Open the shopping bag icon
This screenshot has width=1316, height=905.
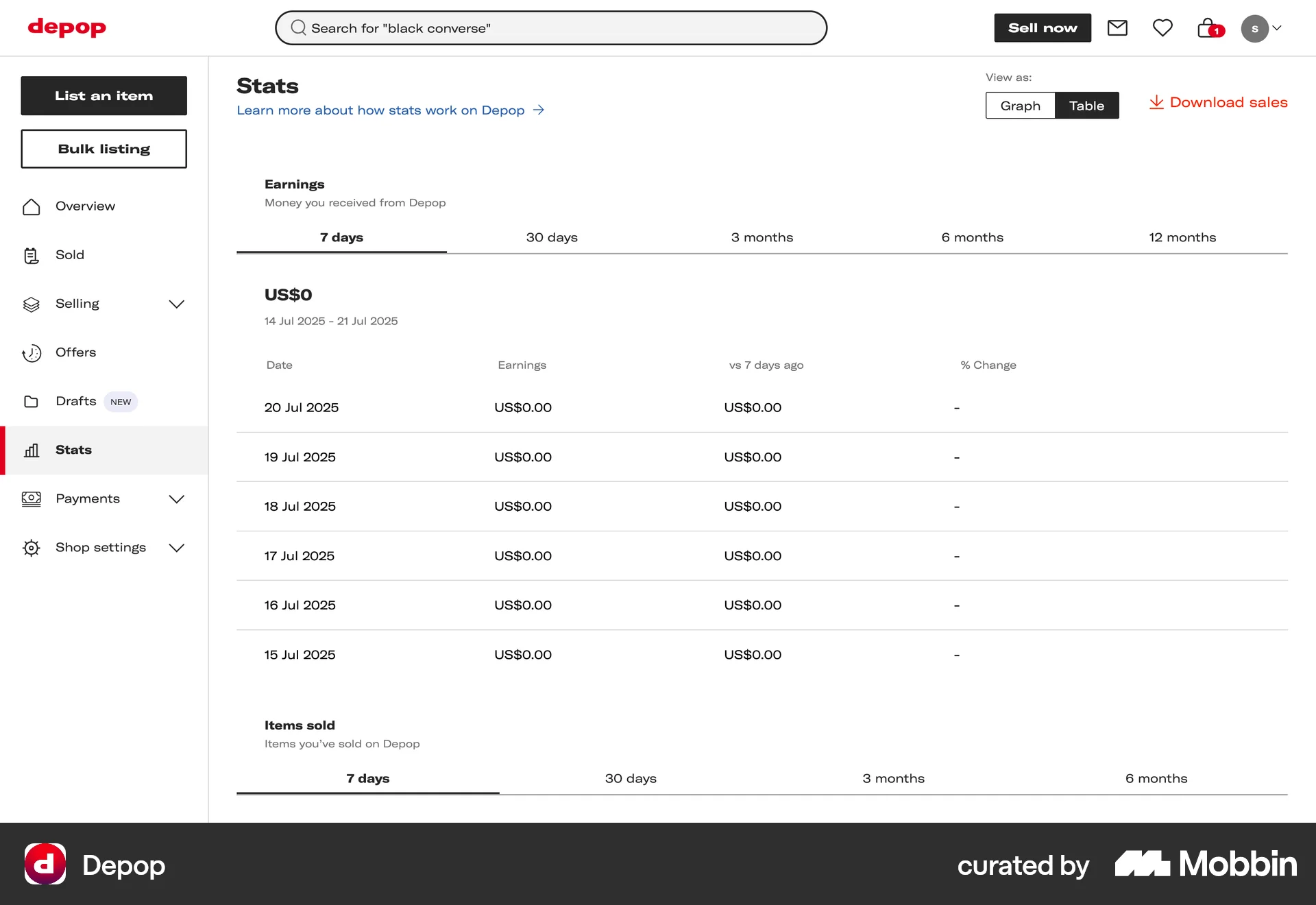tap(1208, 28)
